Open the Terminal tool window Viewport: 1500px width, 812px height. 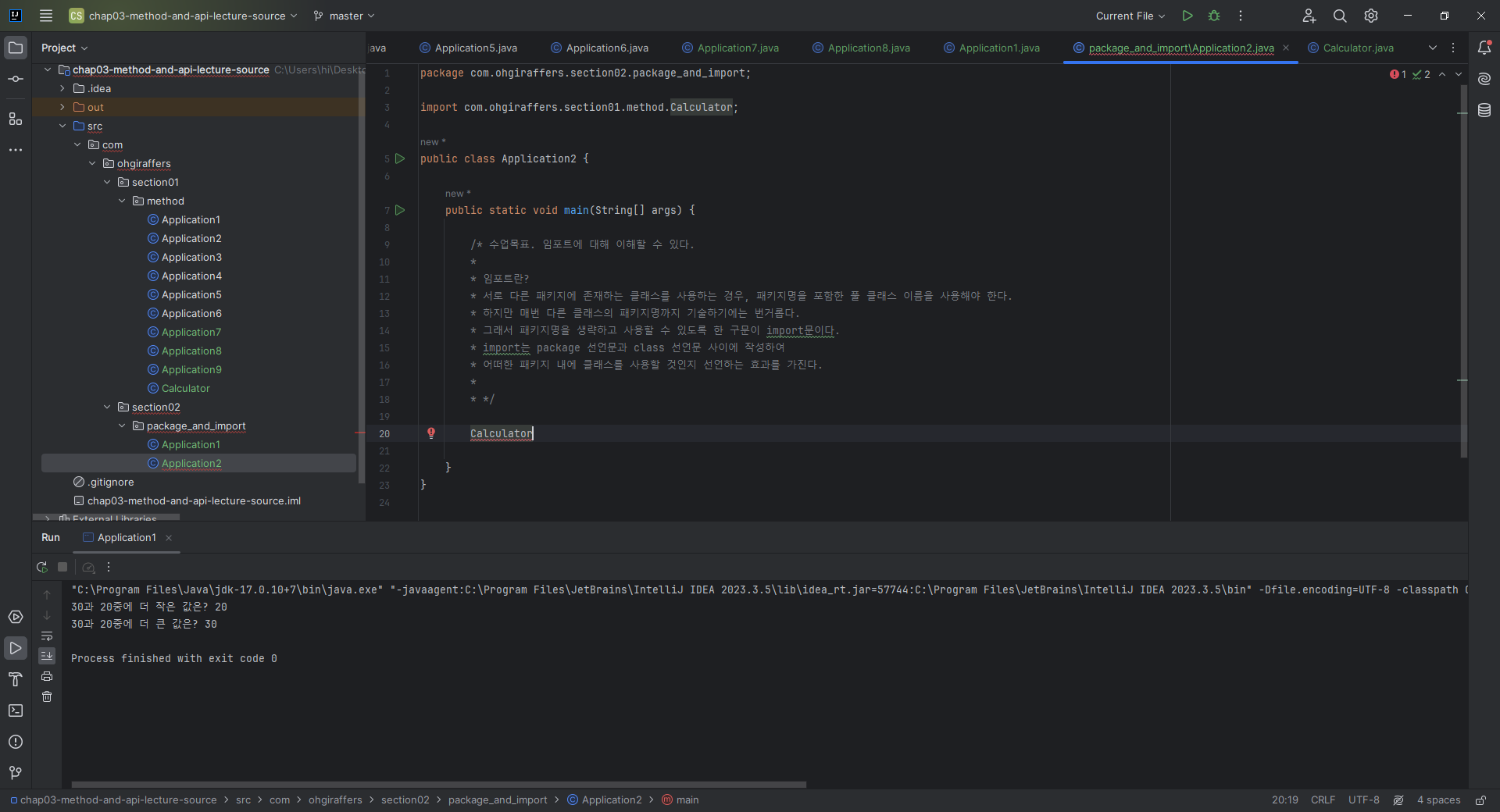point(16,710)
